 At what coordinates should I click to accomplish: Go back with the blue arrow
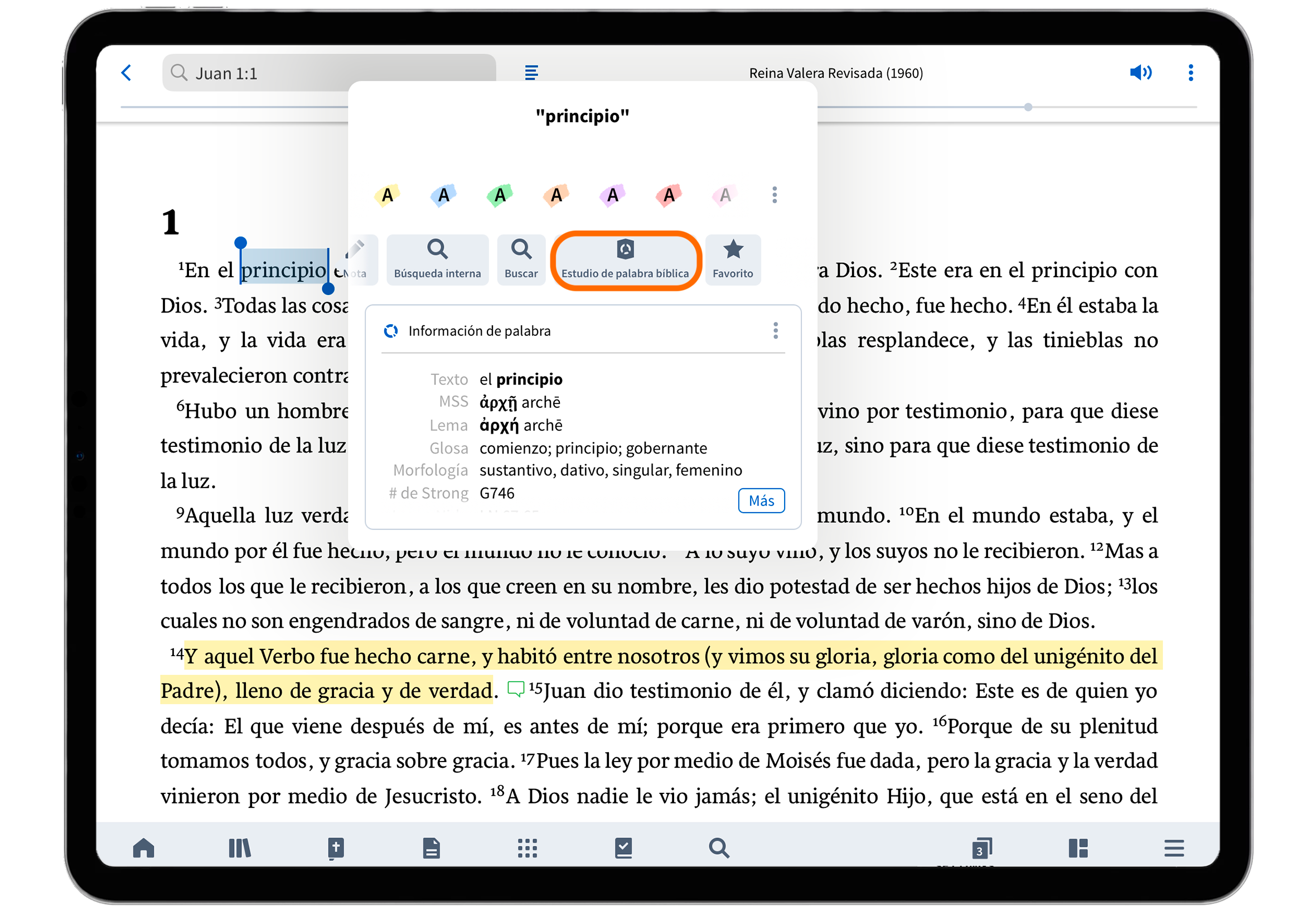pyautogui.click(x=127, y=73)
